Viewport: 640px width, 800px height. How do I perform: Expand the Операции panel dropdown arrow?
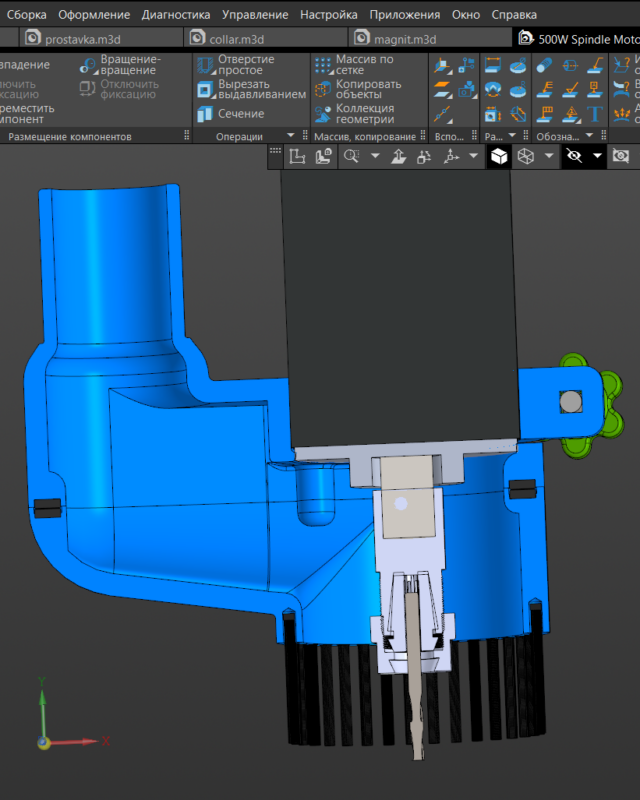click(x=291, y=136)
